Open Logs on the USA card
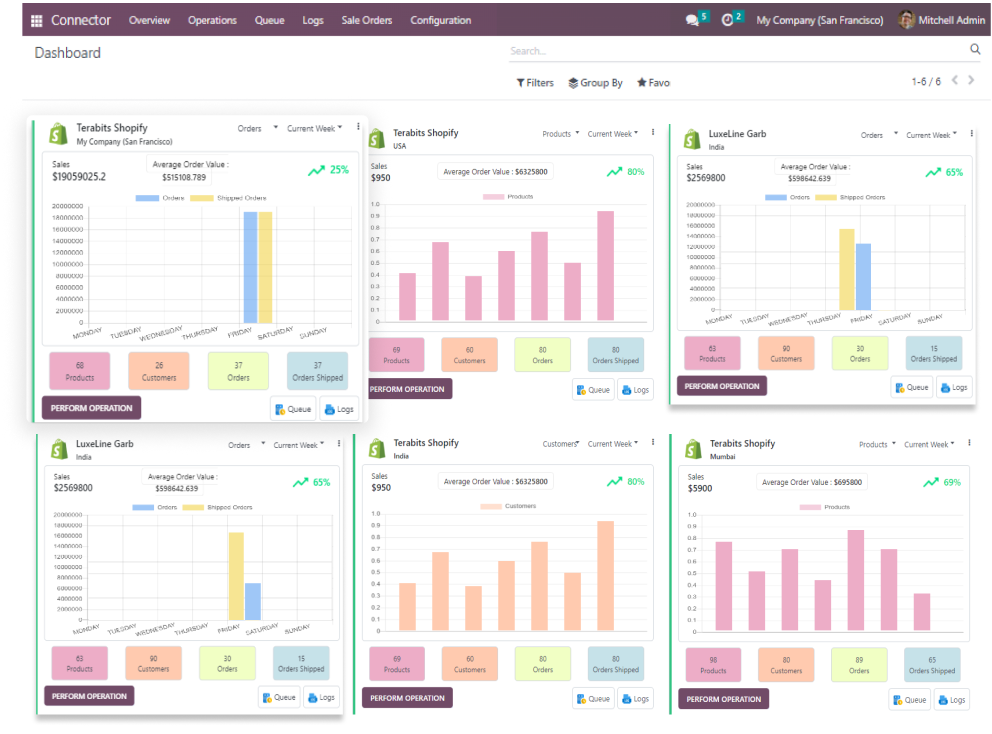Image resolution: width=992 pixels, height=734 pixels. click(x=635, y=390)
